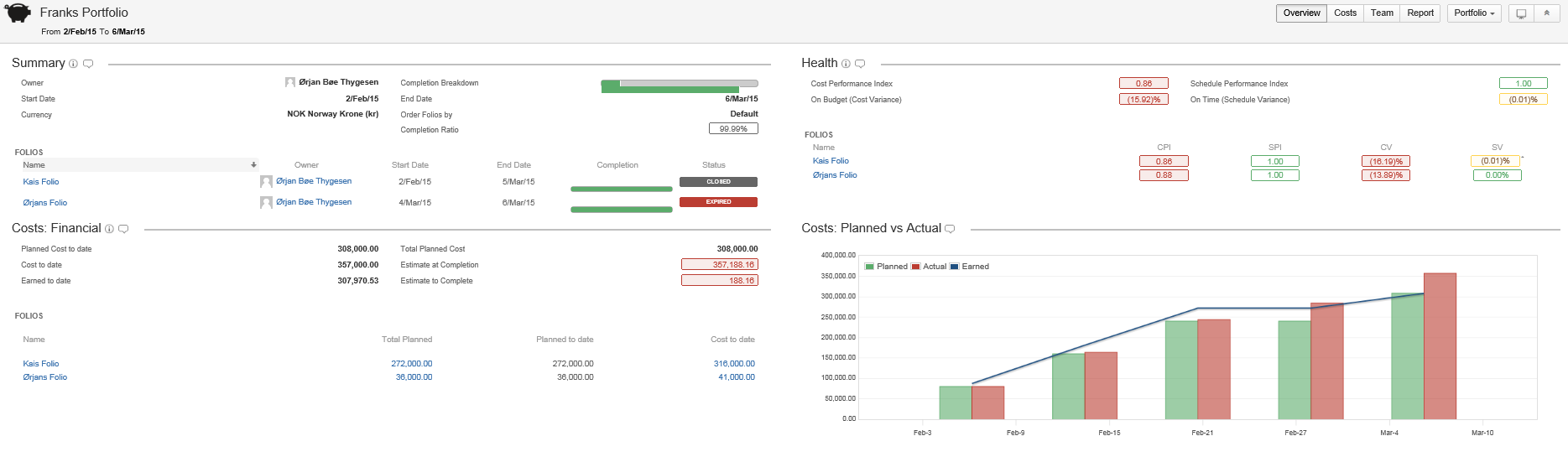The width and height of the screenshot is (1568, 462).
Task: Click owner avatar beside Ørjan Bøe Thygesen in Summary
Action: click(x=290, y=82)
